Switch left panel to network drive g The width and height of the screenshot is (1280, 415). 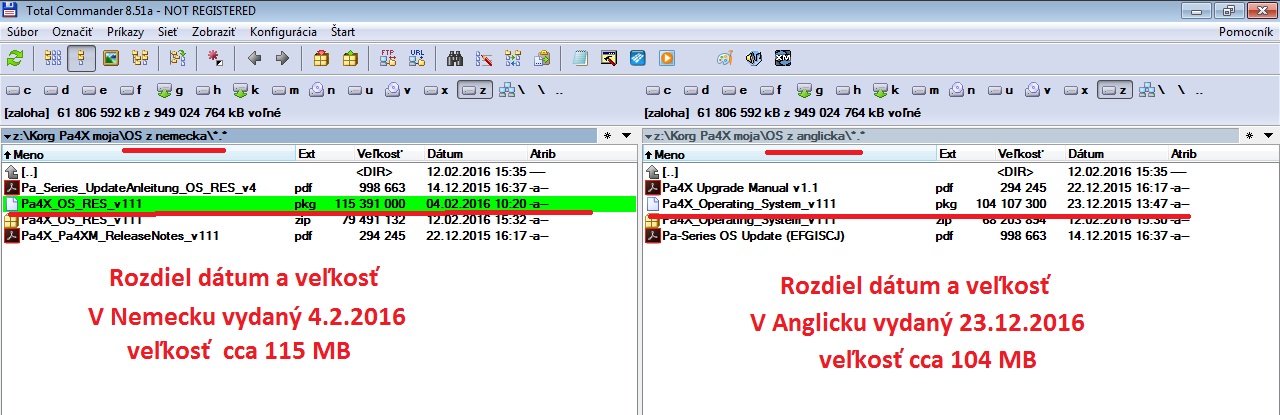171,89
